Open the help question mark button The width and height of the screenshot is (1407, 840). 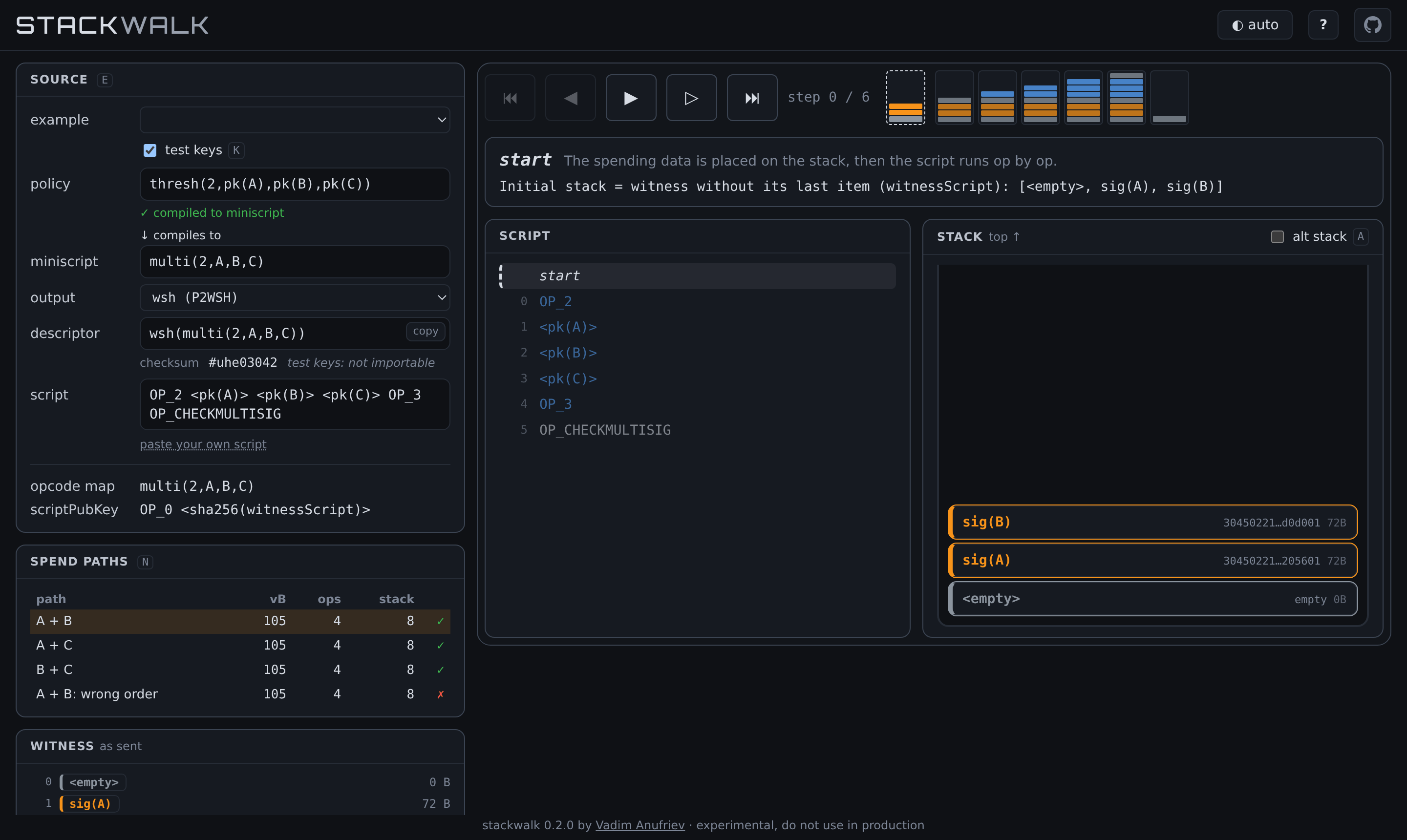pos(1323,25)
